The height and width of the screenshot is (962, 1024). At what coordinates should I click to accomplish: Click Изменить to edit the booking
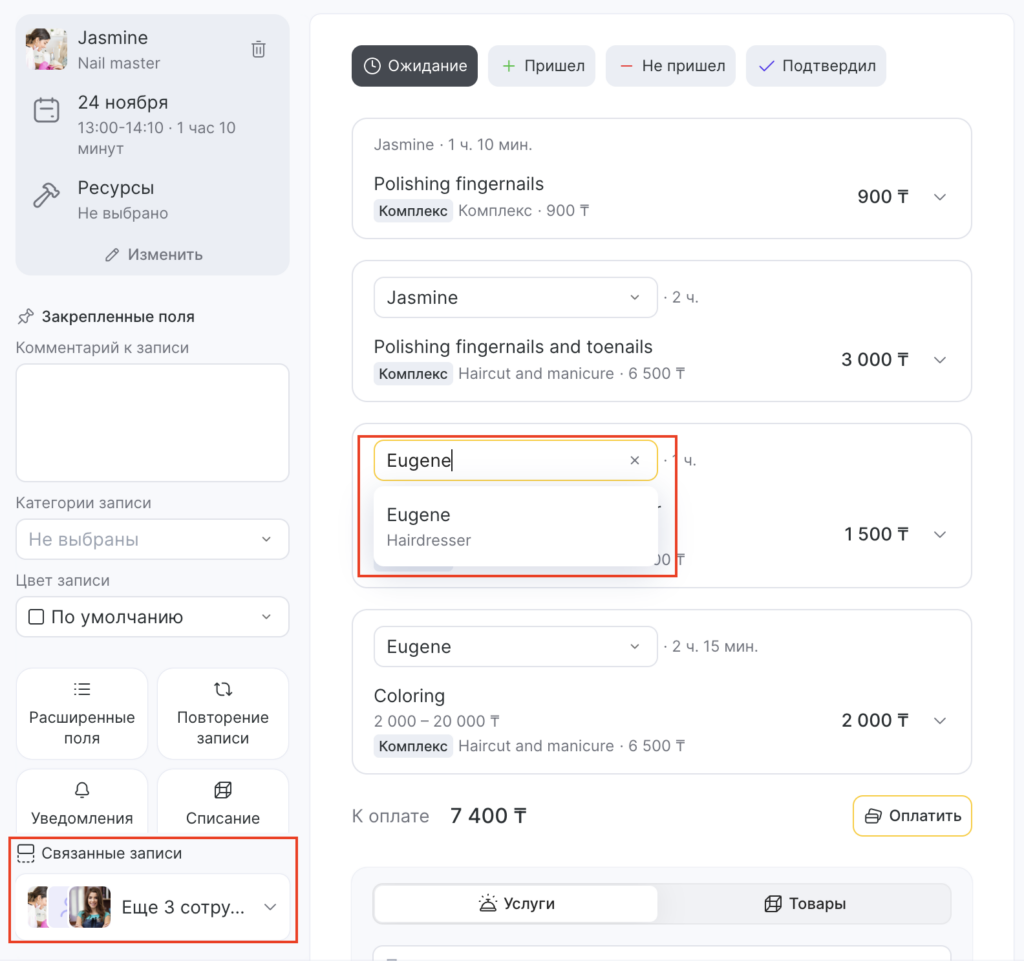153,254
